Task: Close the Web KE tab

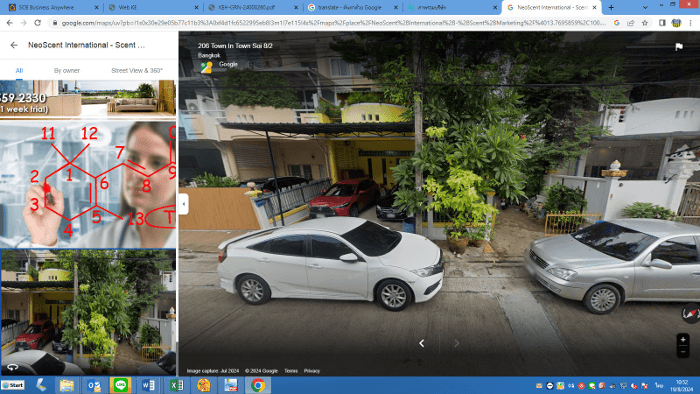Action: point(196,8)
